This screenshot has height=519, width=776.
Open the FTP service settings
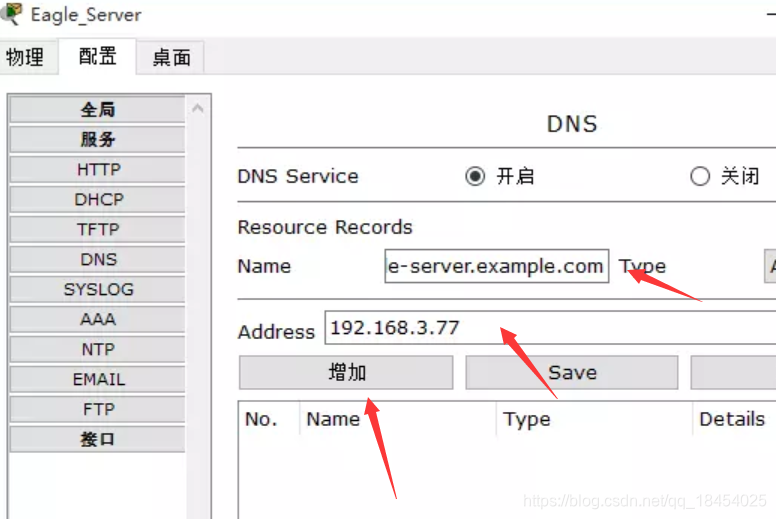(97, 409)
